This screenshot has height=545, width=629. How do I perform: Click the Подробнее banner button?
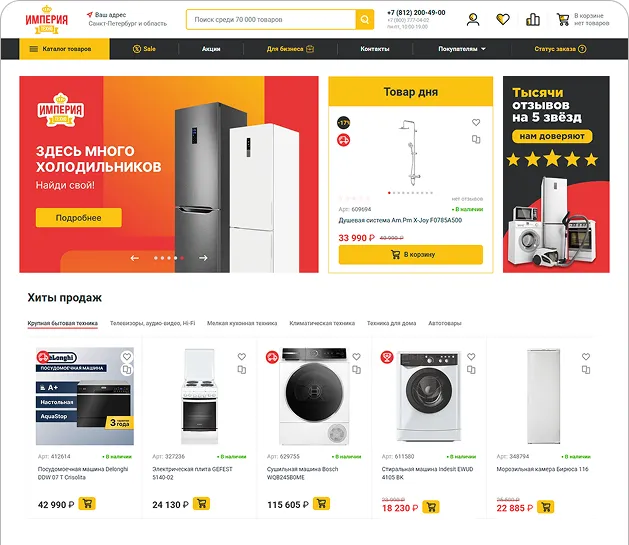point(79,218)
